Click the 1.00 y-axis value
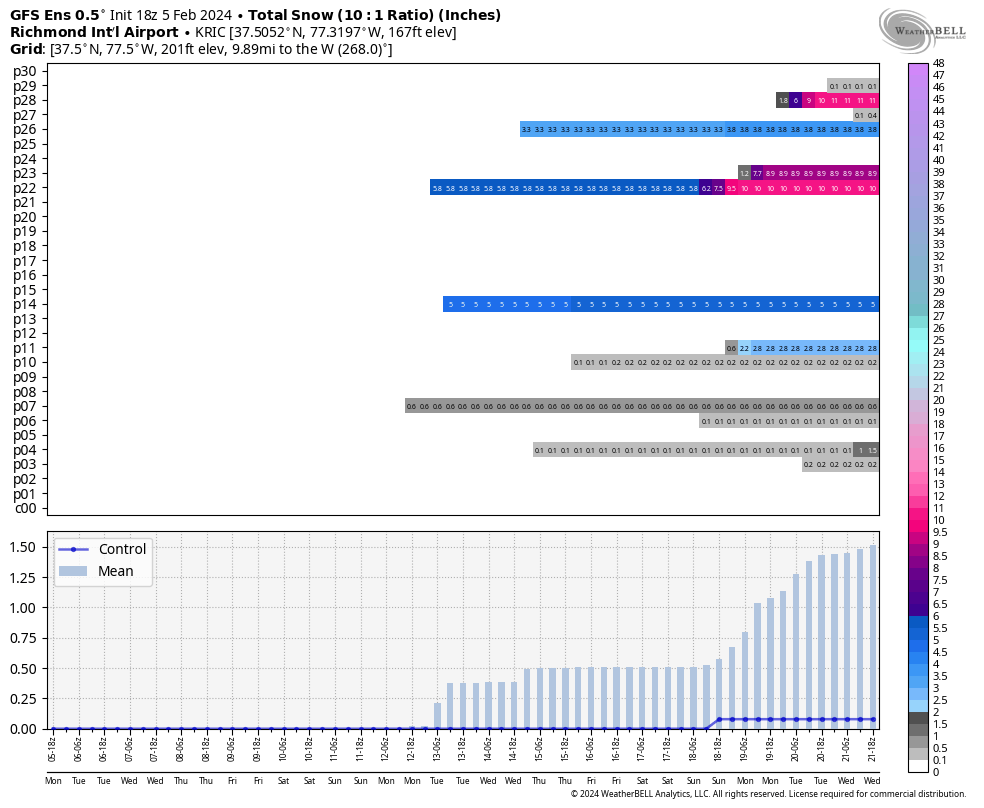984x808 pixels. pos(23,608)
